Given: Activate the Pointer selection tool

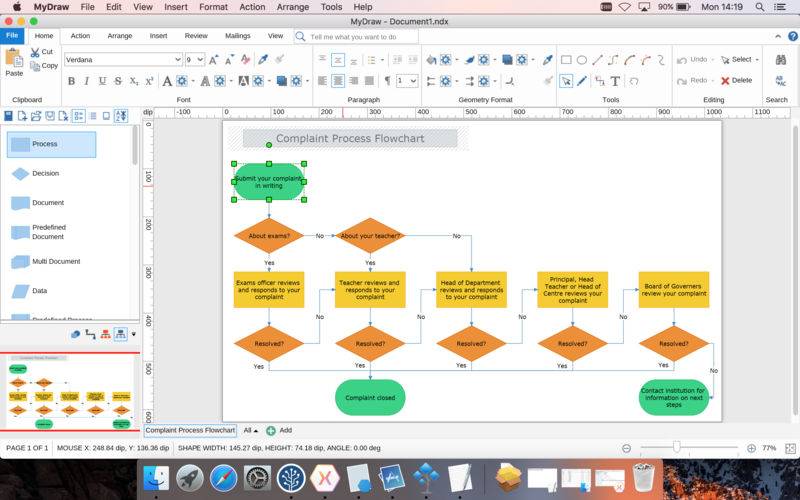Looking at the screenshot, I should [x=566, y=81].
